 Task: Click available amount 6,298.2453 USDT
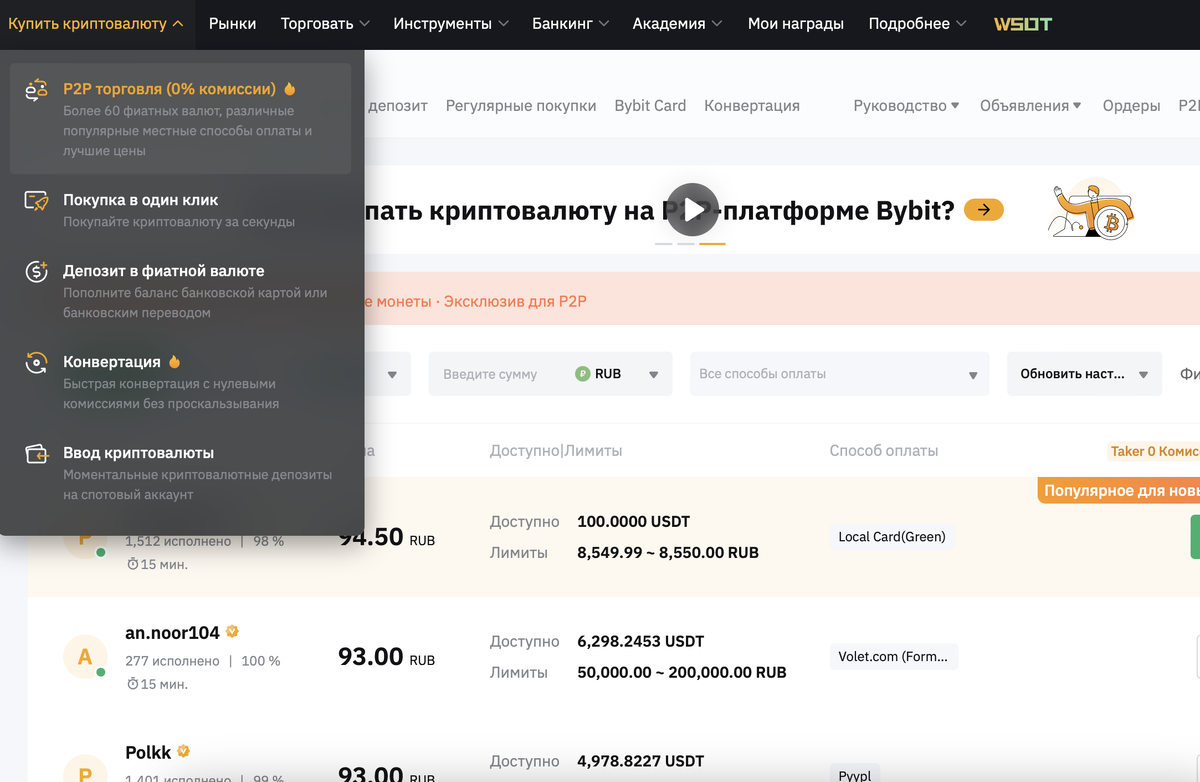click(x=640, y=641)
